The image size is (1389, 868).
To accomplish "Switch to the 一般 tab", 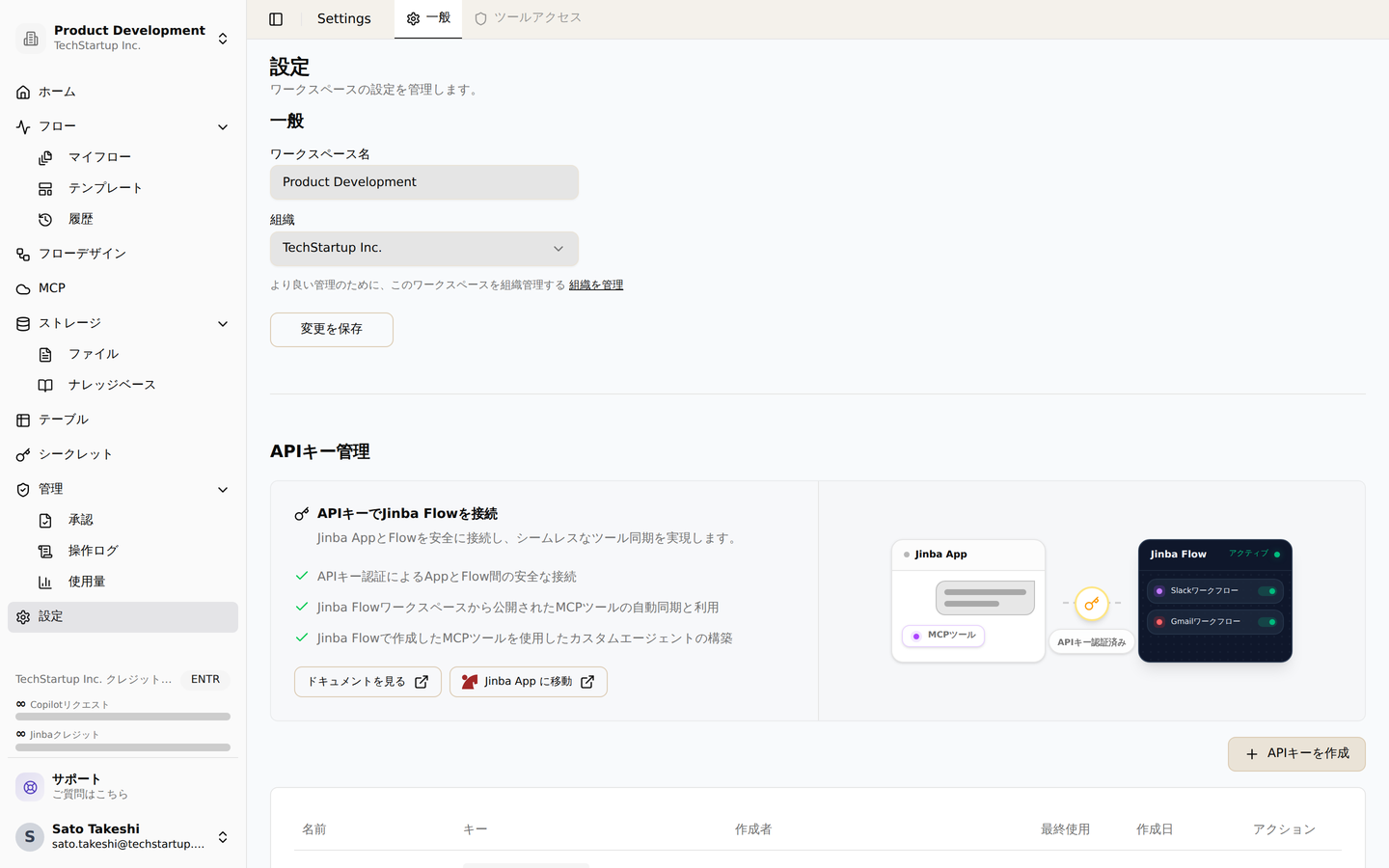I will tap(428, 18).
